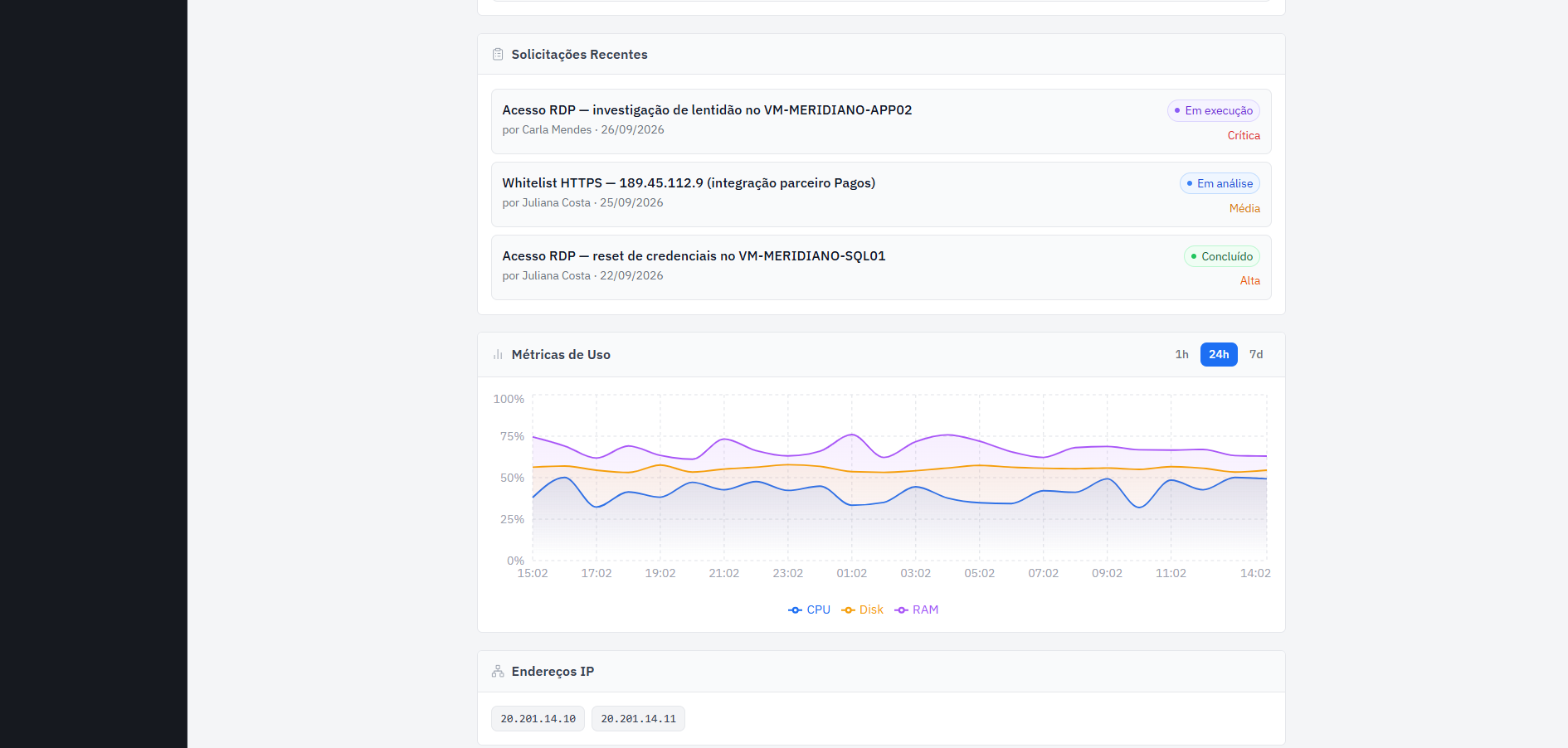Switch metrics range to 1h

point(1181,354)
